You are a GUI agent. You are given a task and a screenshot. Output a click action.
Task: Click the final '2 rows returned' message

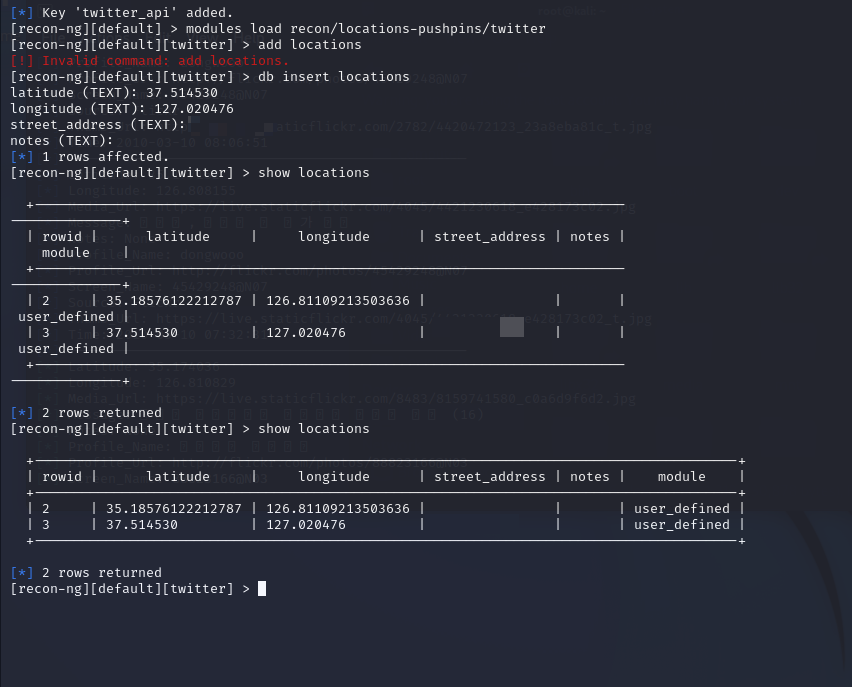102,573
